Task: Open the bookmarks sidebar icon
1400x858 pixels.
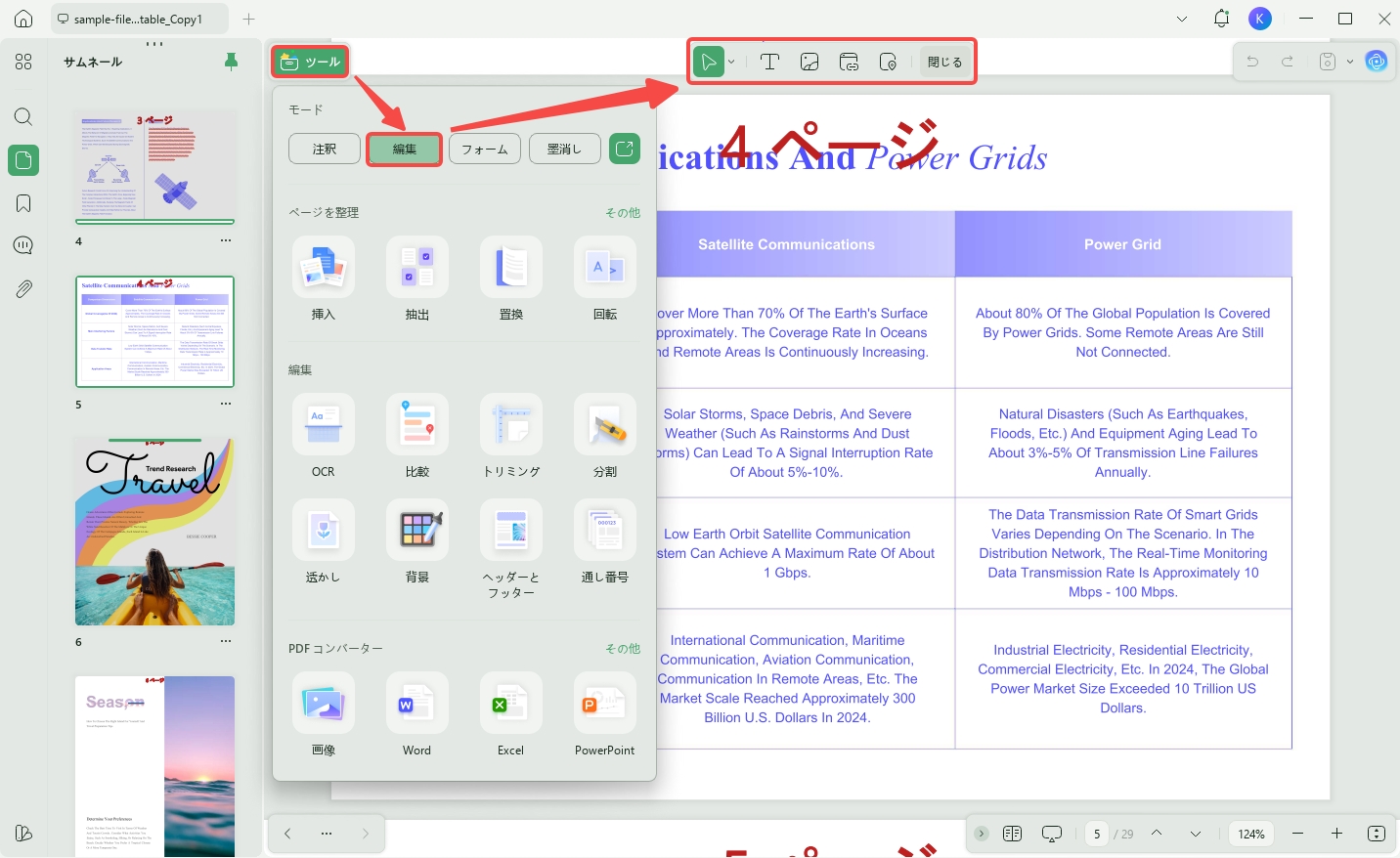Action: tap(23, 203)
